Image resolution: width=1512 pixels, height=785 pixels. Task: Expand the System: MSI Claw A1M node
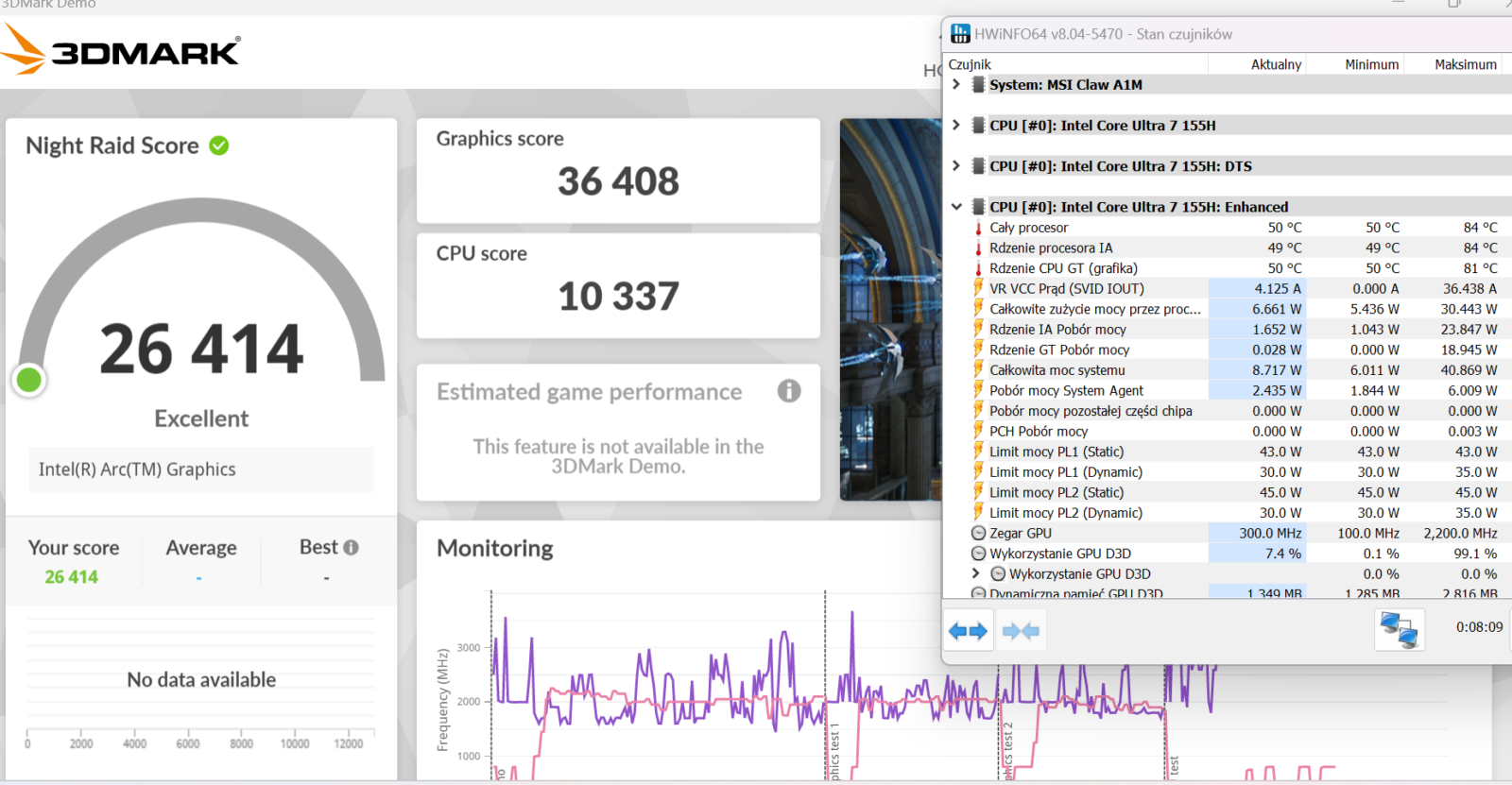pos(956,85)
